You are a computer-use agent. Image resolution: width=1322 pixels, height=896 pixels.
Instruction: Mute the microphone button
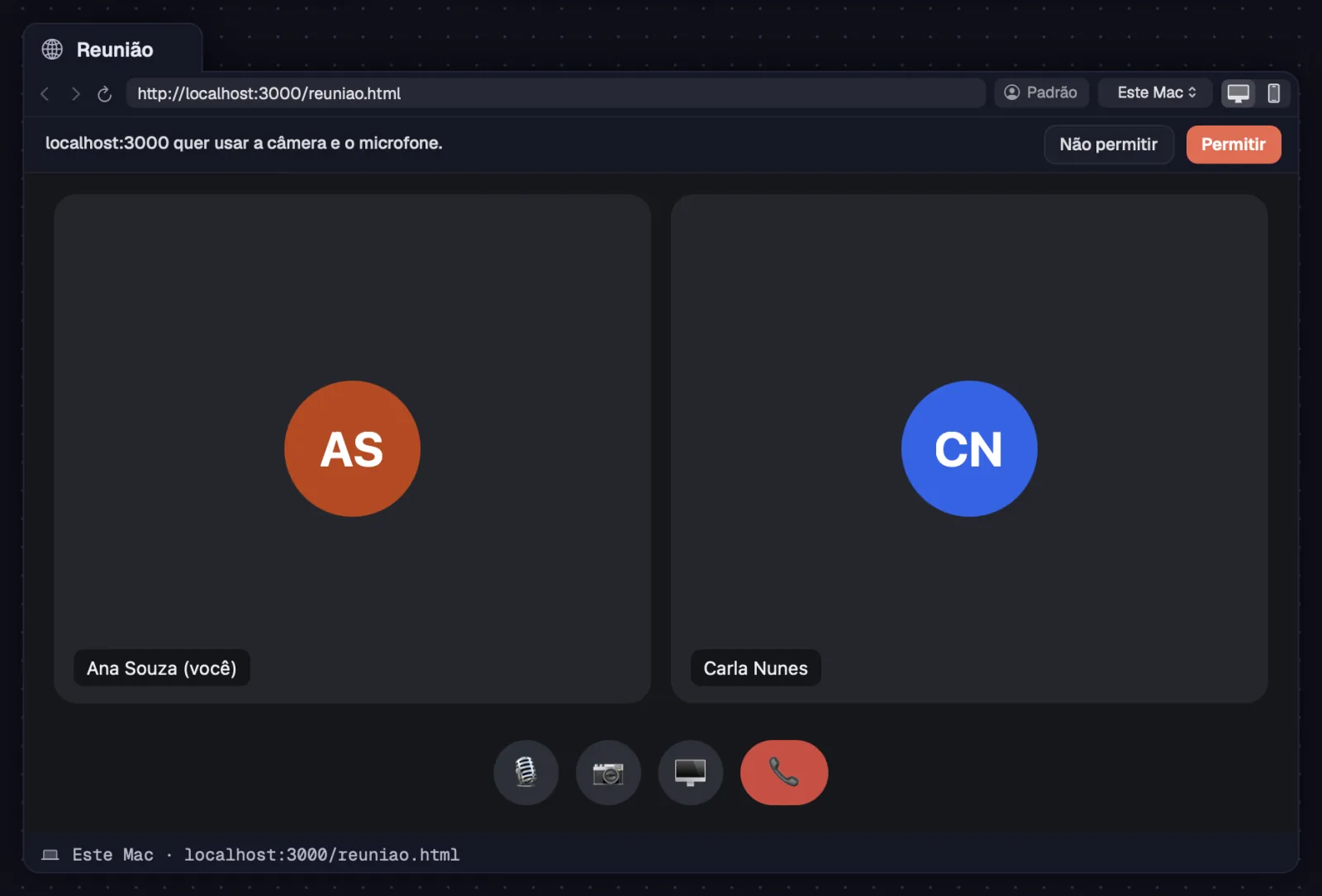[x=525, y=772]
